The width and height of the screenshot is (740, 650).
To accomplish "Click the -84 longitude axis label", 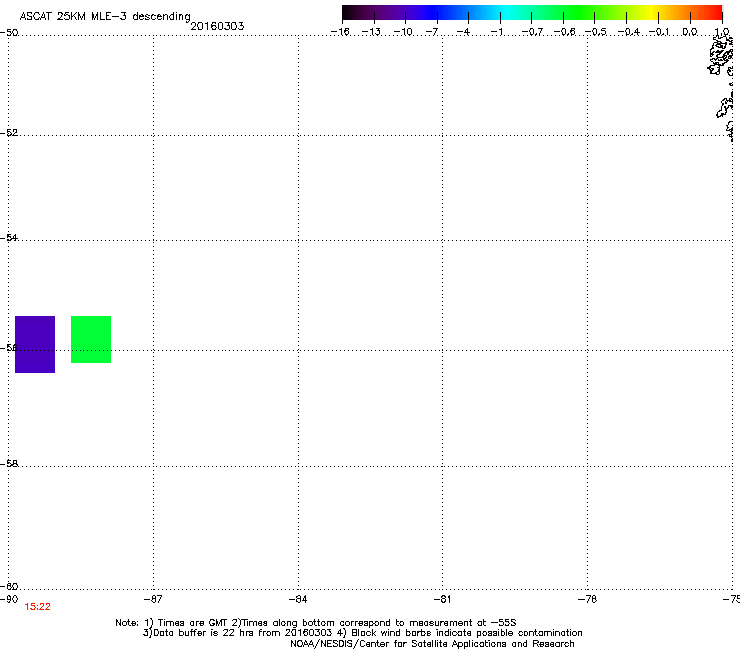I will click(x=298, y=599).
